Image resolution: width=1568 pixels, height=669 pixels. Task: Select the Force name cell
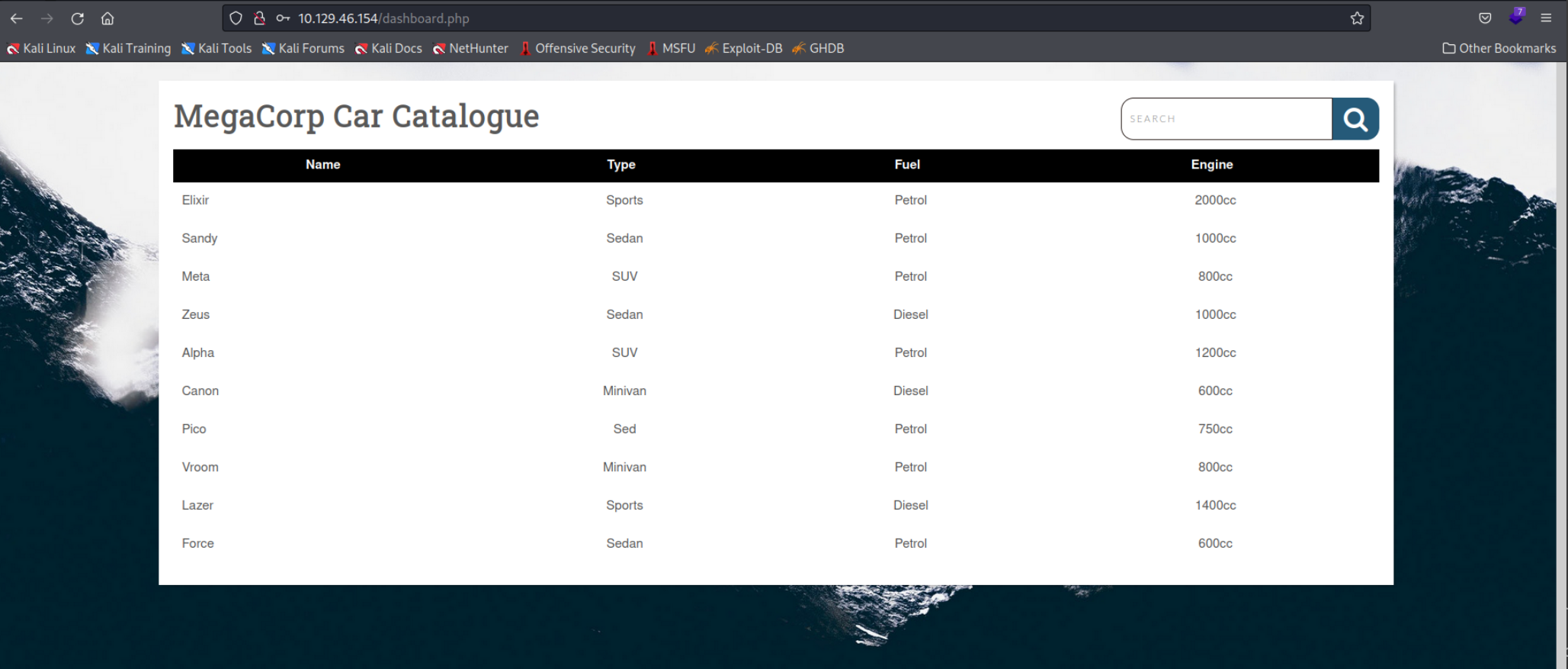pos(198,543)
